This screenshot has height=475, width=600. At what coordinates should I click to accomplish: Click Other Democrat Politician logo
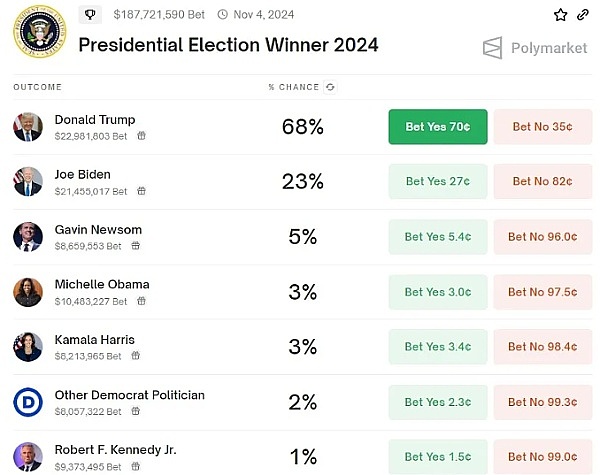[28, 402]
